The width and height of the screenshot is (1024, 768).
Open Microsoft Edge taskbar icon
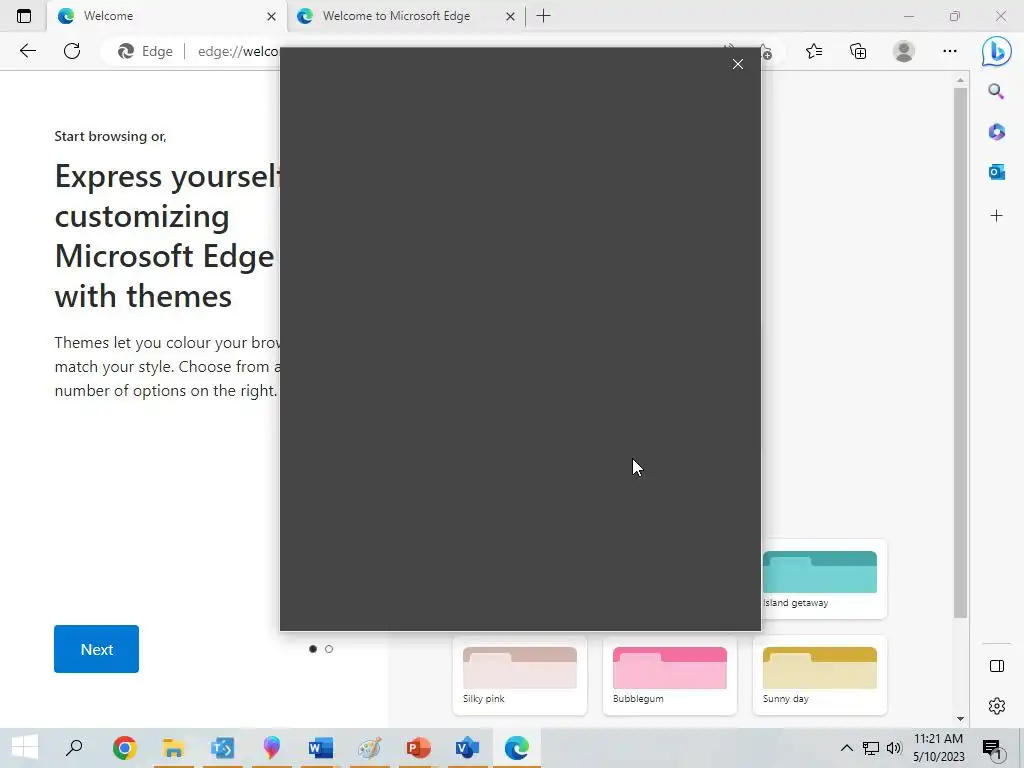tap(516, 748)
